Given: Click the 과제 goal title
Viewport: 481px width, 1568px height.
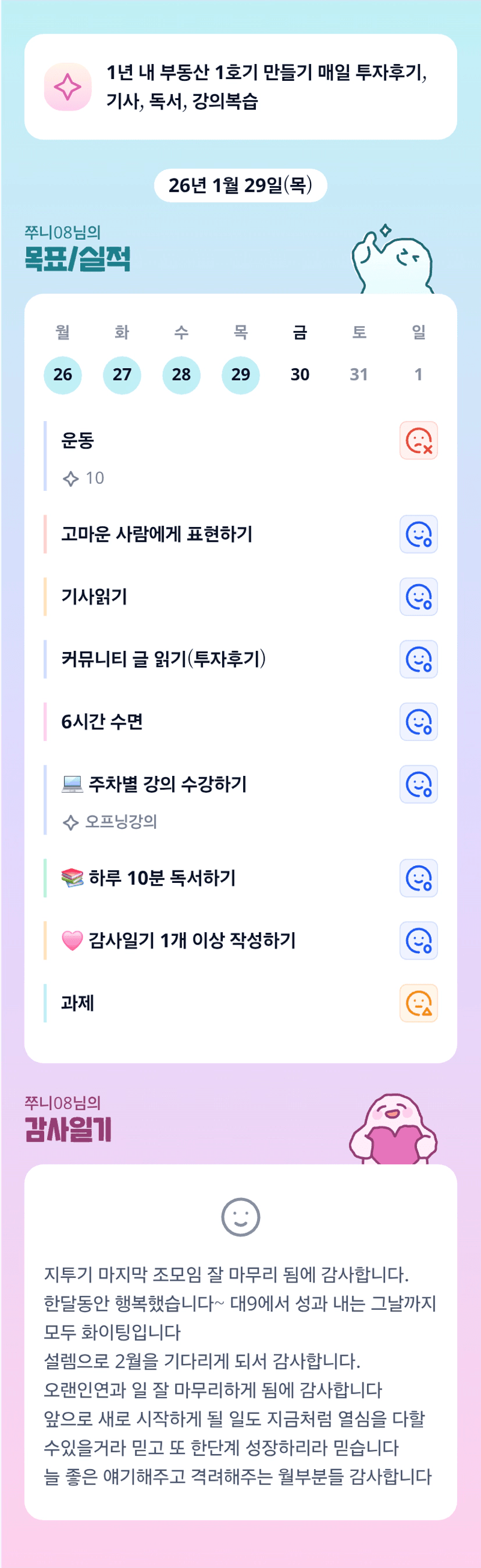Looking at the screenshot, I should [x=78, y=1003].
